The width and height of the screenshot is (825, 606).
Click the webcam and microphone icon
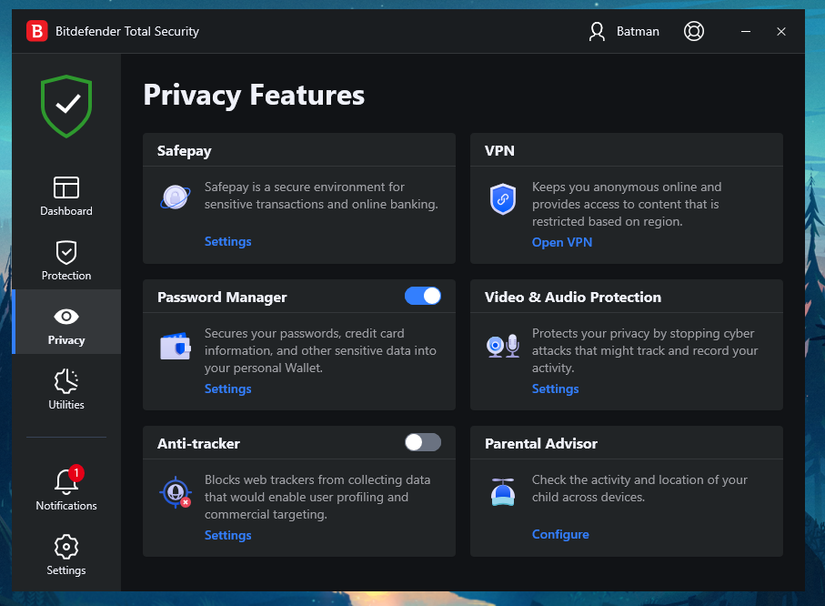[x=503, y=346]
